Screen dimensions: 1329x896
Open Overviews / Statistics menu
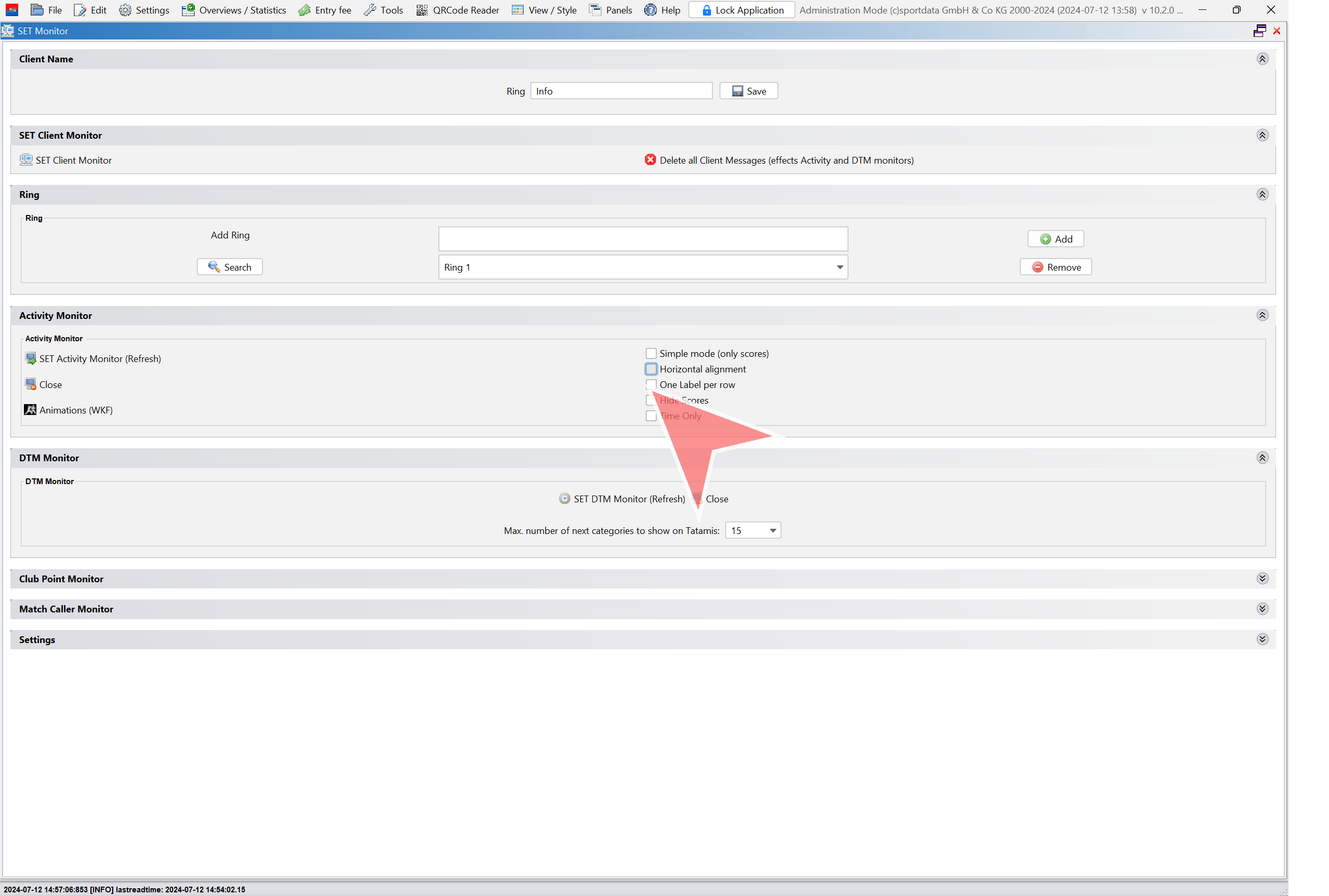point(234,10)
